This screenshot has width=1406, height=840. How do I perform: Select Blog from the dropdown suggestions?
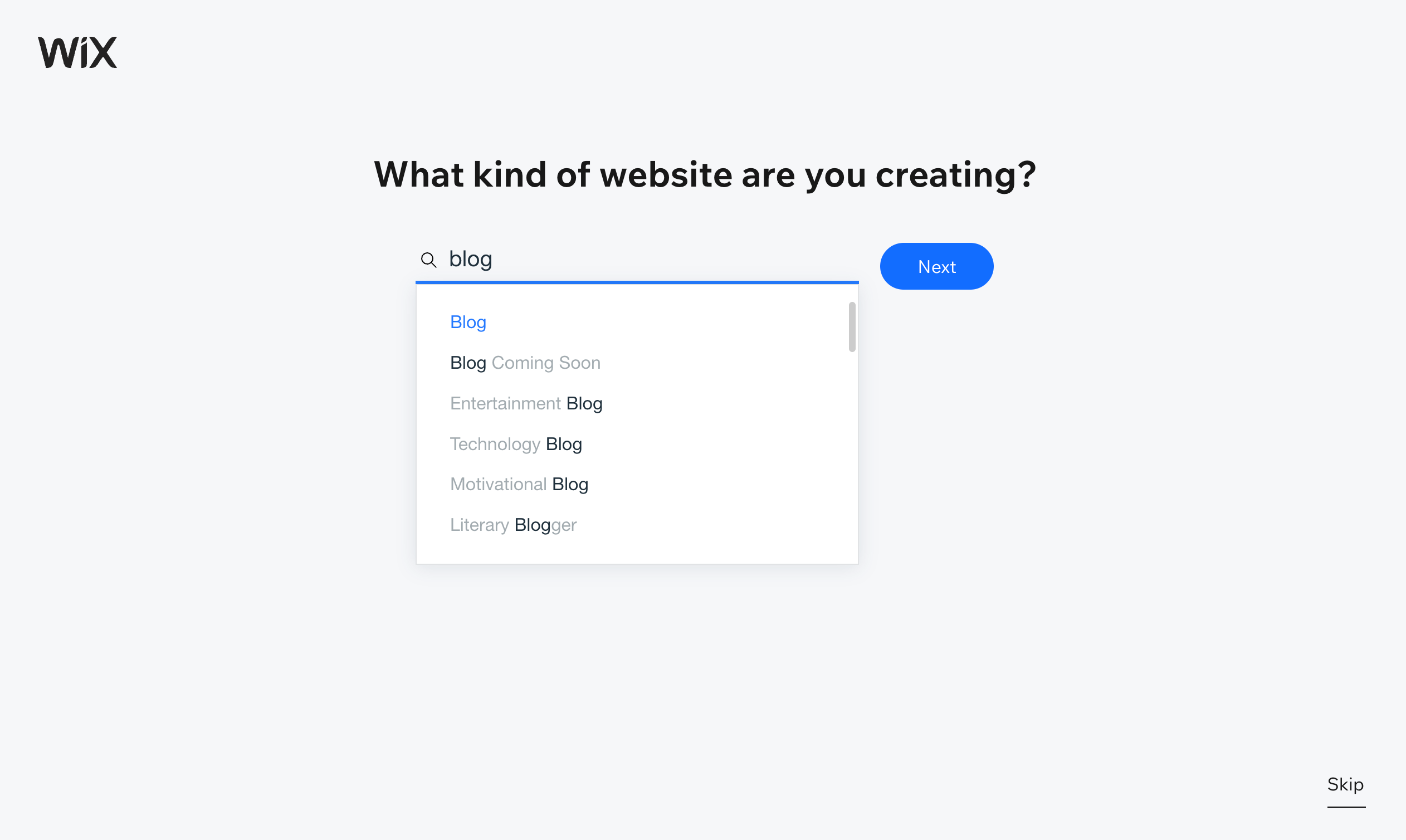467,321
